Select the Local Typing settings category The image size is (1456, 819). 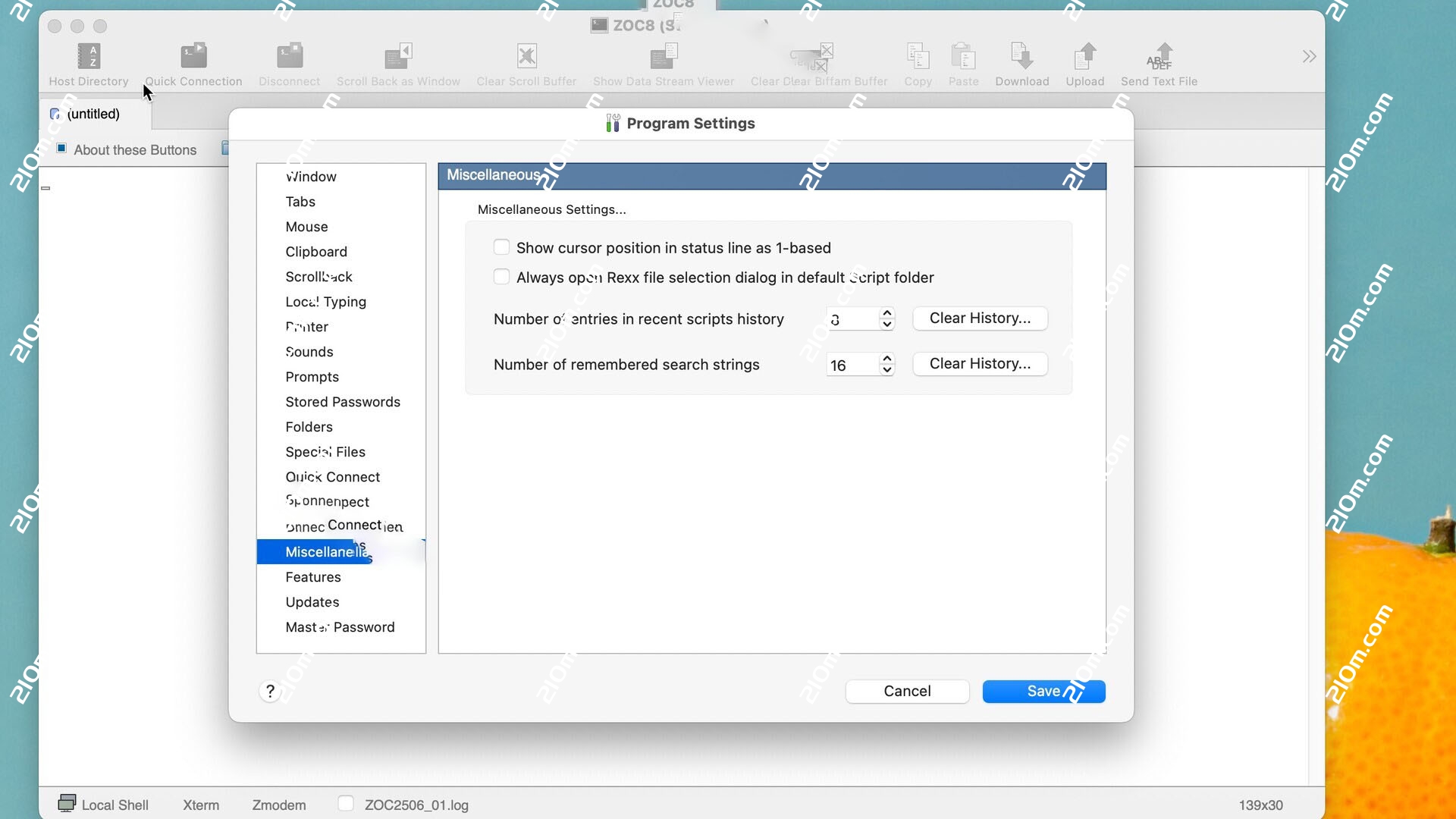[x=341, y=302]
